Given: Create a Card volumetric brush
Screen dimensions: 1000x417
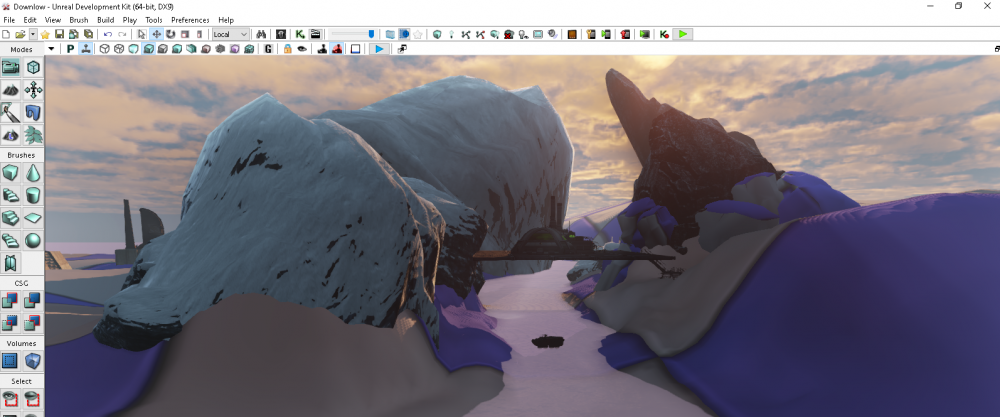Looking at the screenshot, I should (x=11, y=262).
